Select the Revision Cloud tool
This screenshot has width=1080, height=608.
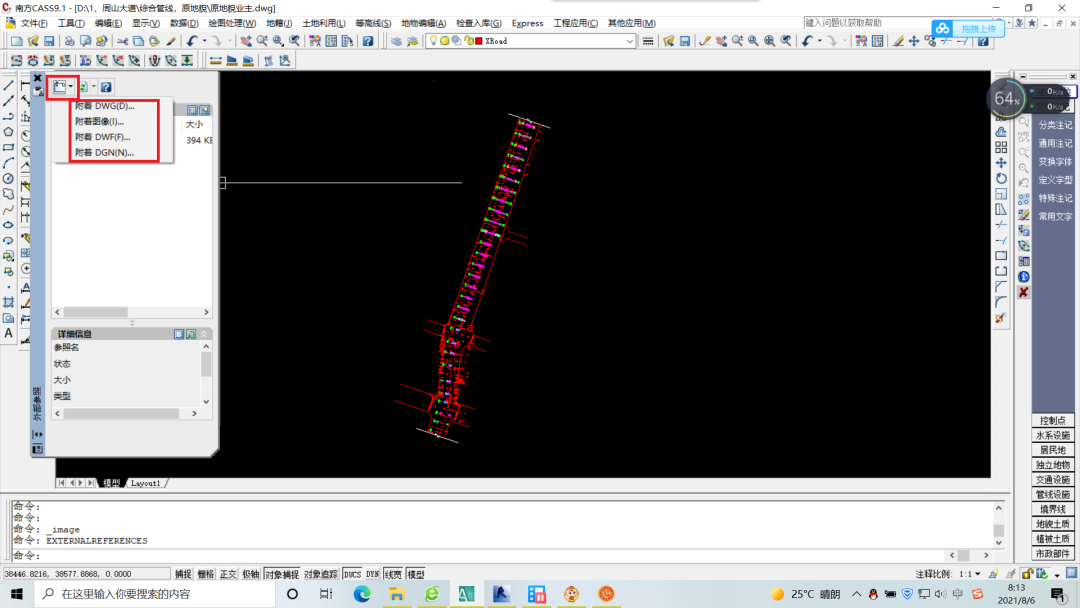tap(8, 194)
